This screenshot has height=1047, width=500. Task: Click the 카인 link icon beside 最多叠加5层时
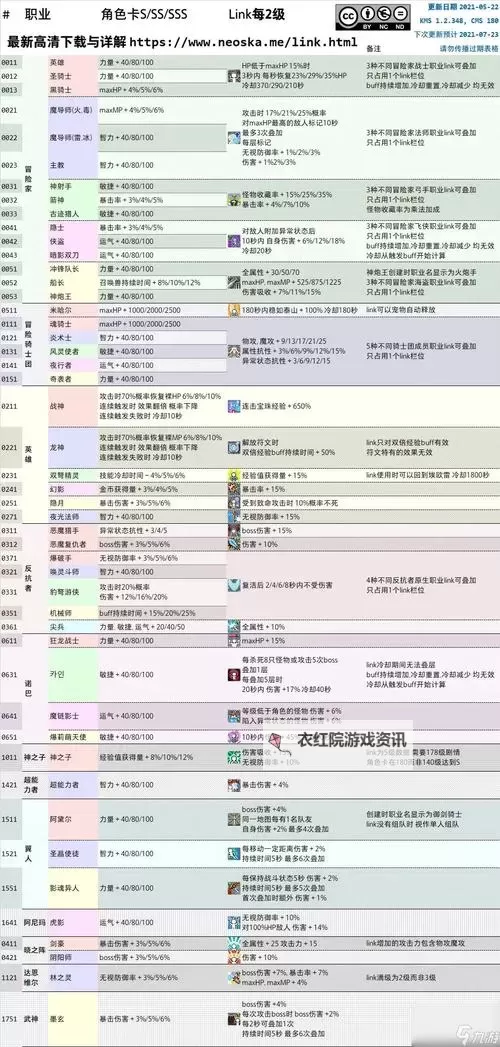pyautogui.click(x=234, y=674)
